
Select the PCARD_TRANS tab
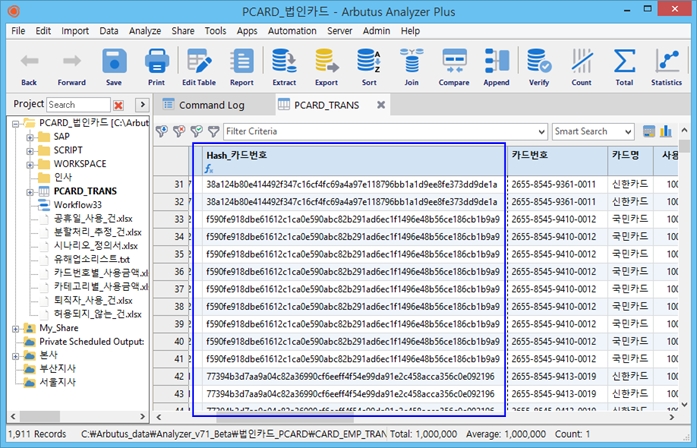pos(326,105)
